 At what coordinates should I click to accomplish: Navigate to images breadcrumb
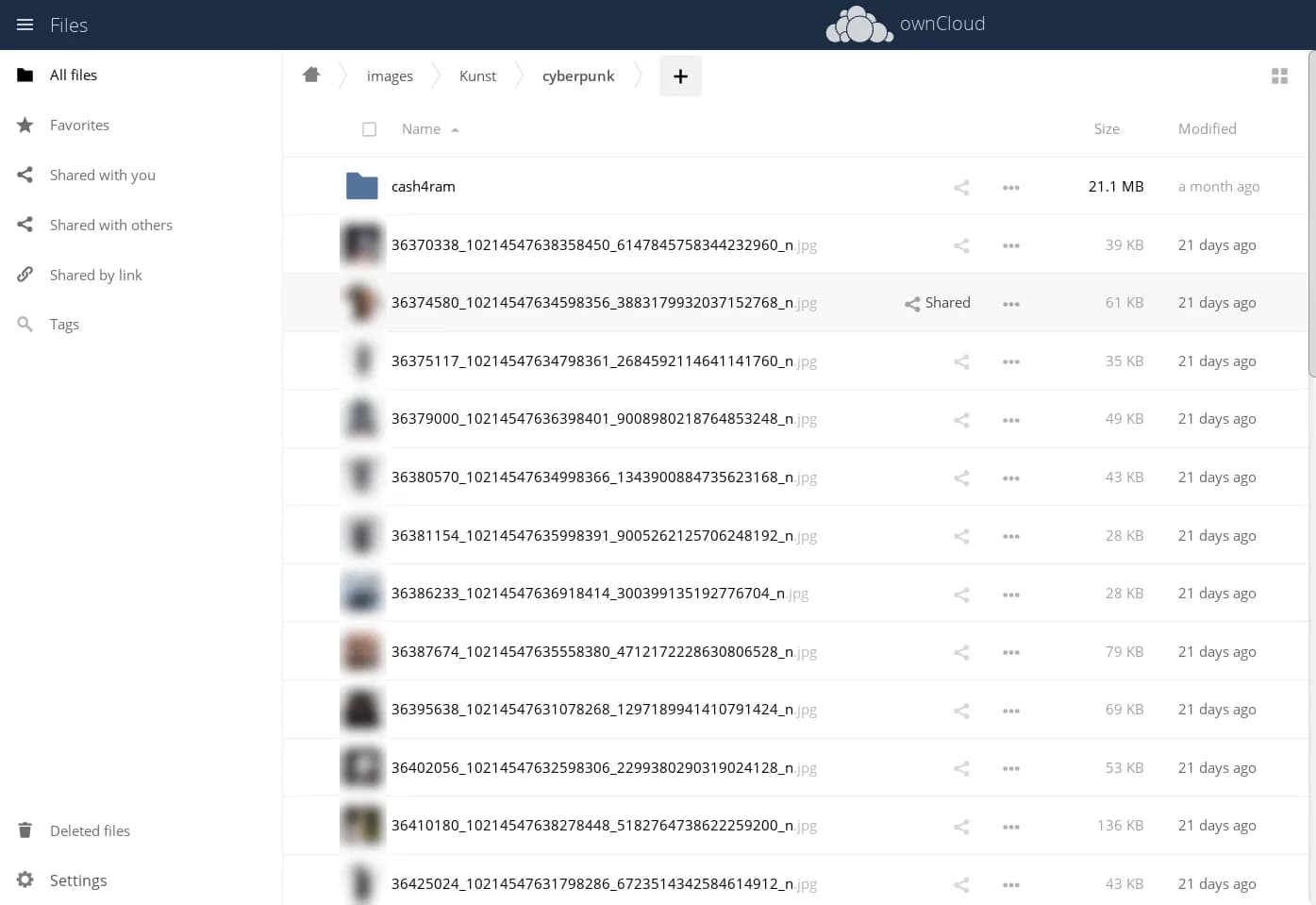tap(390, 76)
